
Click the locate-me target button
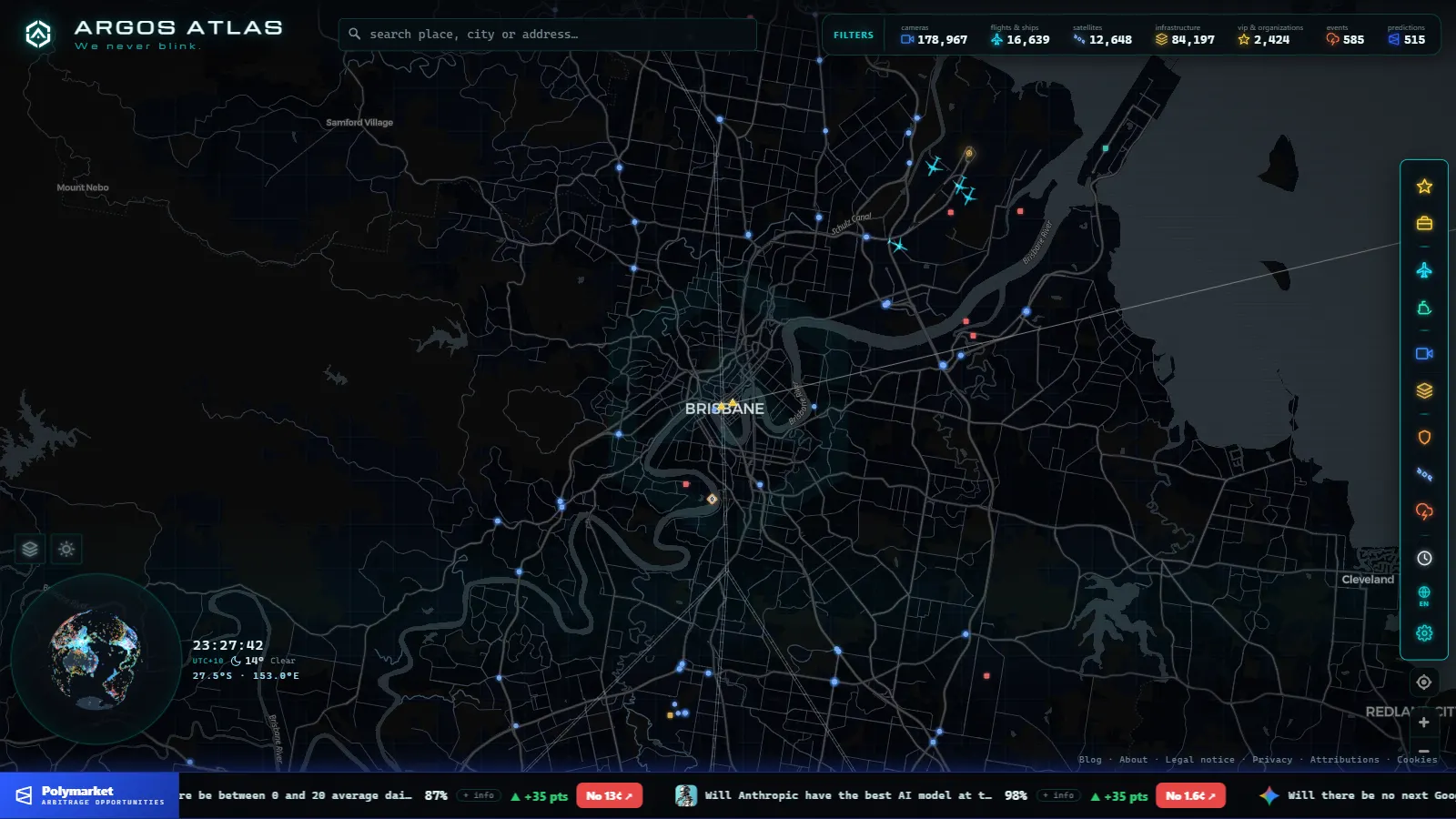tap(1424, 682)
